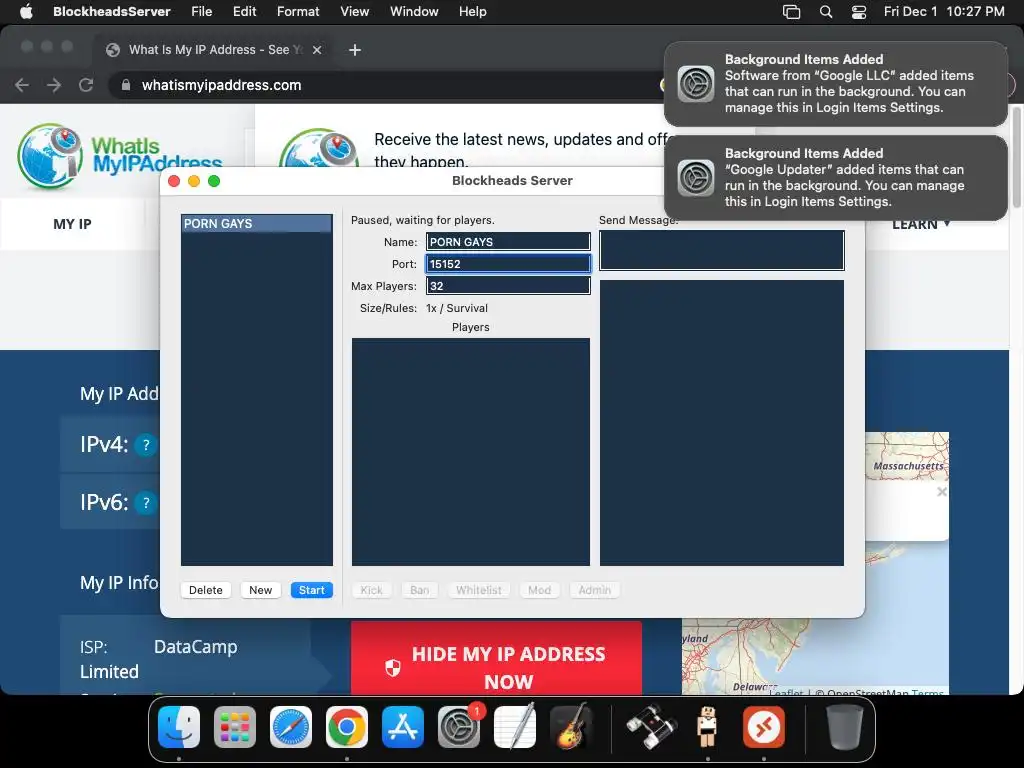1024x768 pixels.
Task: Click the Hide My IP Address Now button
Action: (x=496, y=657)
